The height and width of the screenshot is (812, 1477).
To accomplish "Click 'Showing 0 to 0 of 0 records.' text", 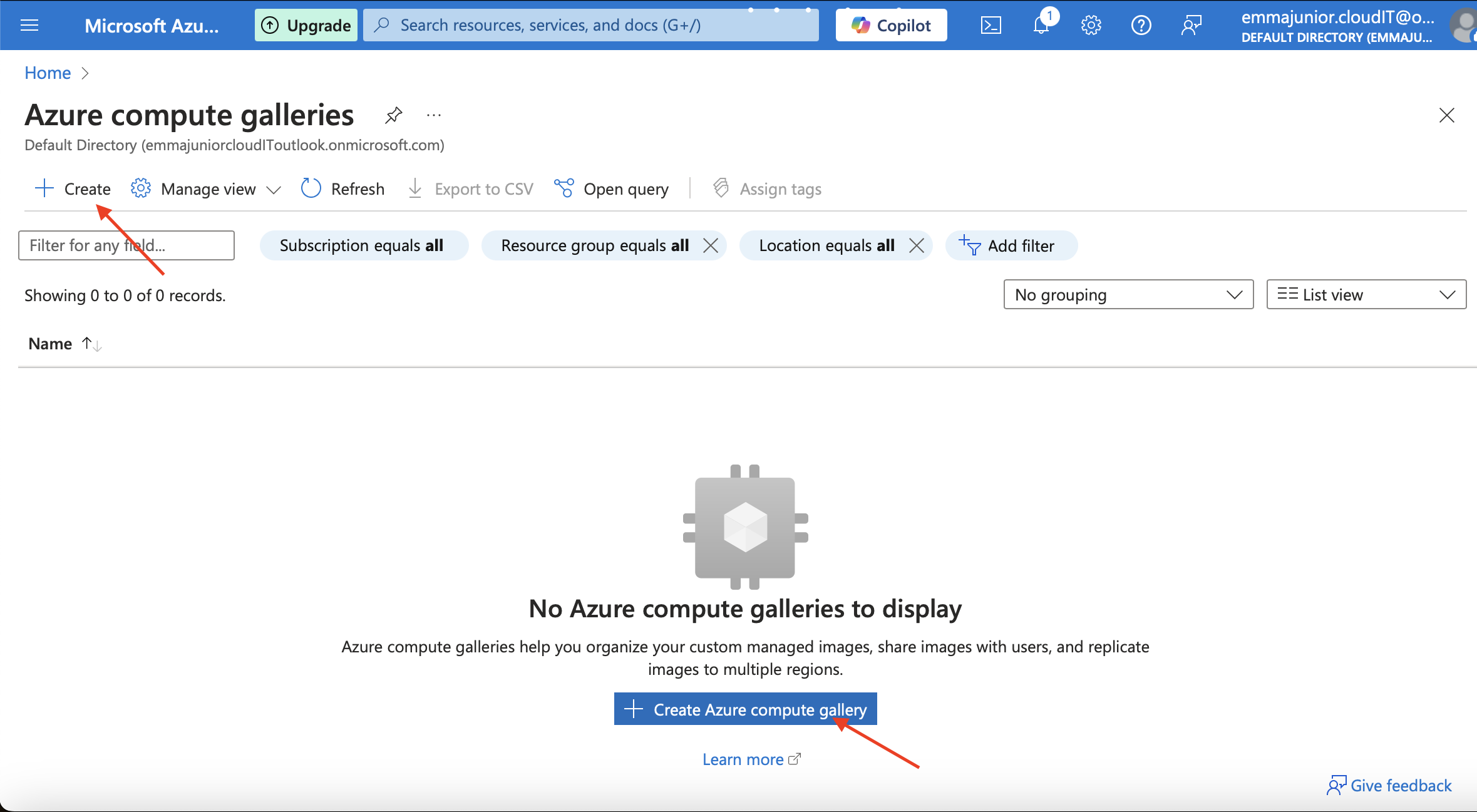I will pyautogui.click(x=125, y=296).
